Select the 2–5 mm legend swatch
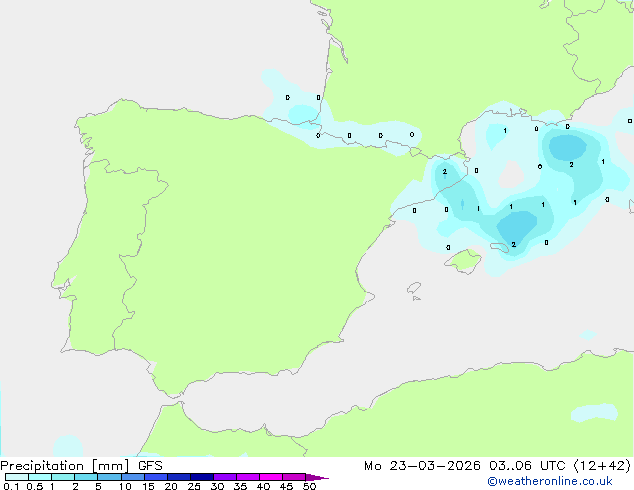634x490 pixels. click(x=86, y=477)
